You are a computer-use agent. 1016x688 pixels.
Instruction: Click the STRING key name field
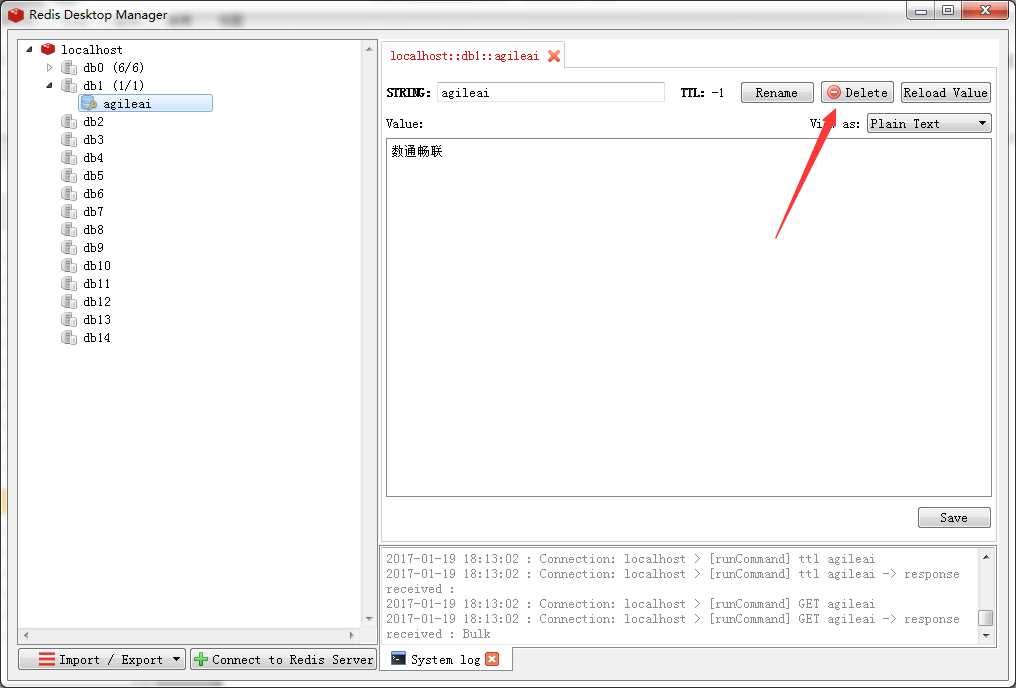(x=551, y=93)
